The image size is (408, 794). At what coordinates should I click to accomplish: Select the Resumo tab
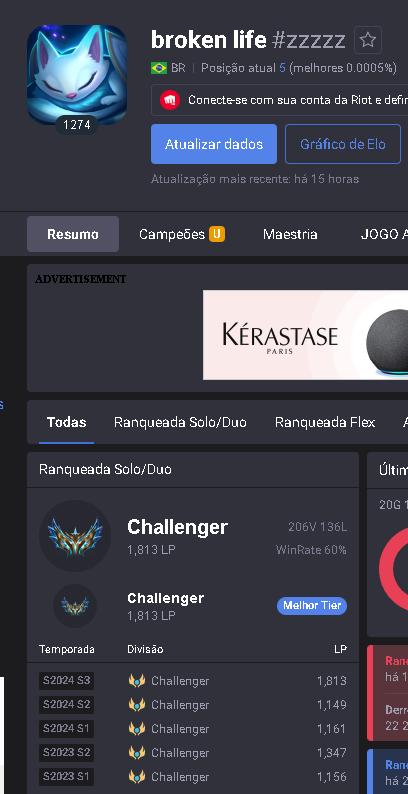click(73, 234)
